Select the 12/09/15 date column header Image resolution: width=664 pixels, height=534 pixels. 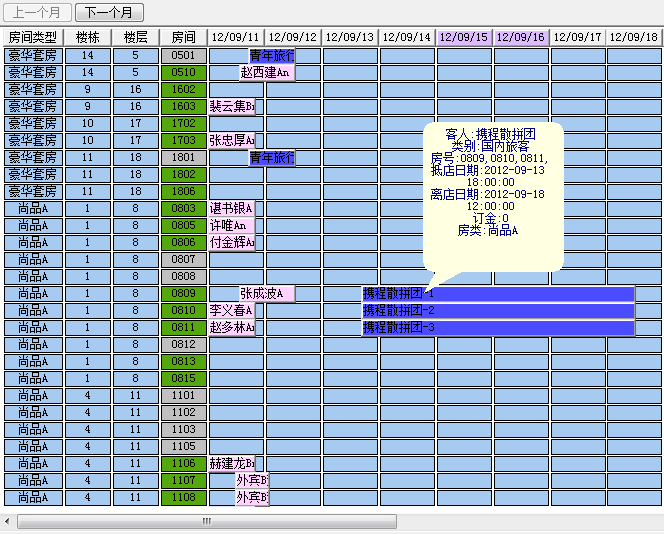(x=464, y=37)
